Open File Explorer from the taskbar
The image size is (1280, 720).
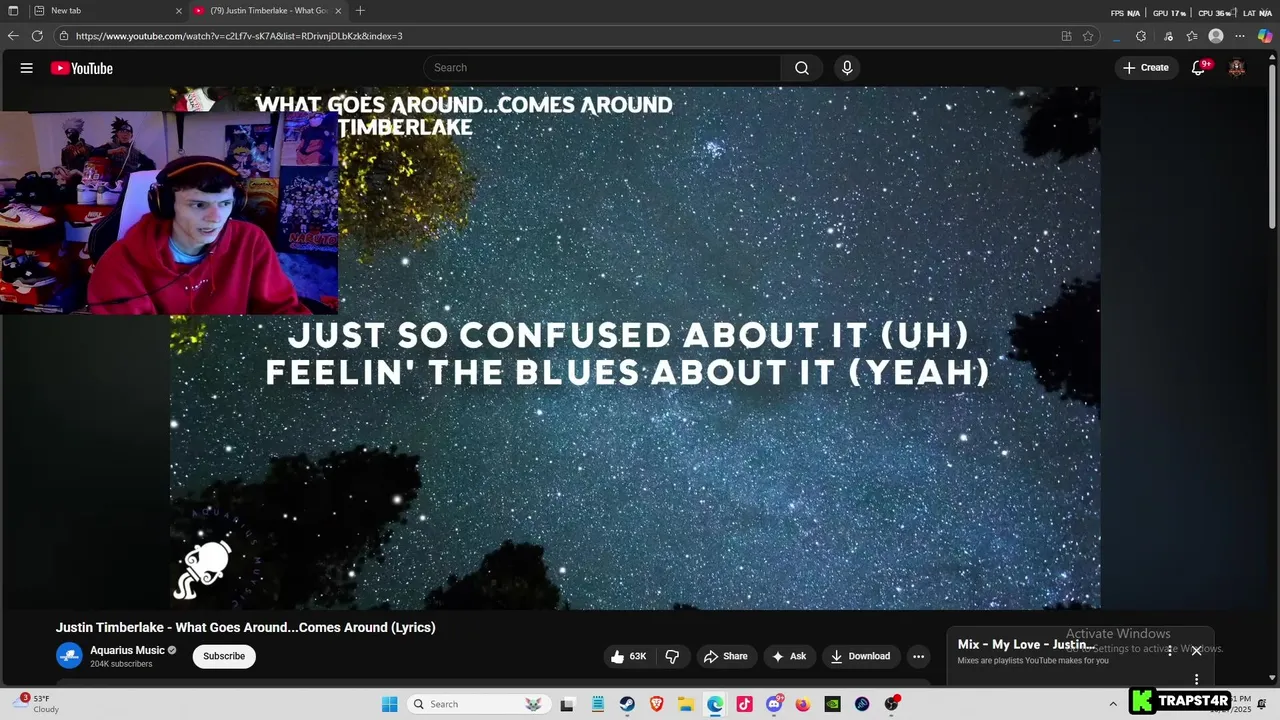[686, 704]
